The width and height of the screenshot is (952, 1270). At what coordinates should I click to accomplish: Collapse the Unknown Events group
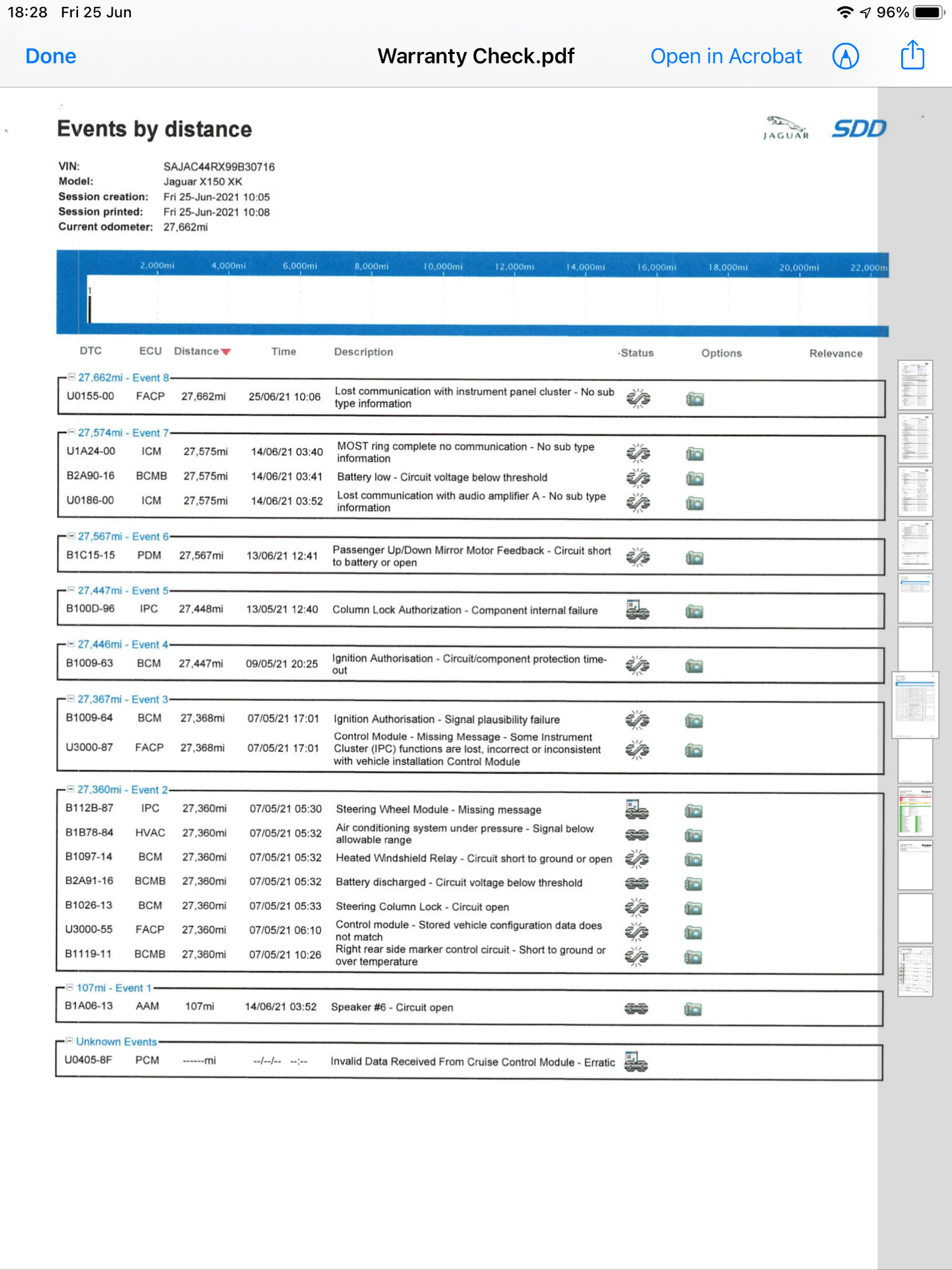tap(70, 1041)
